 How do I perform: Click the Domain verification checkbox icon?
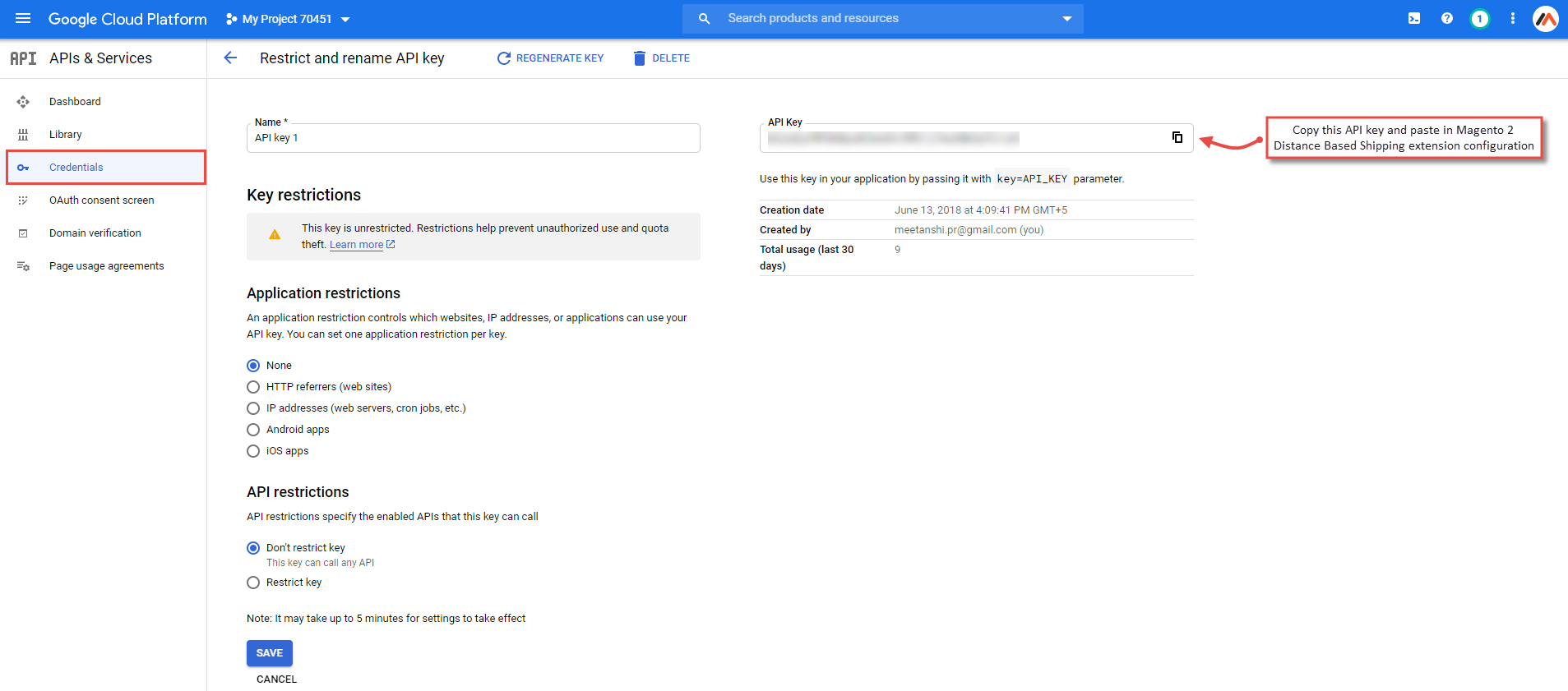[x=23, y=233]
